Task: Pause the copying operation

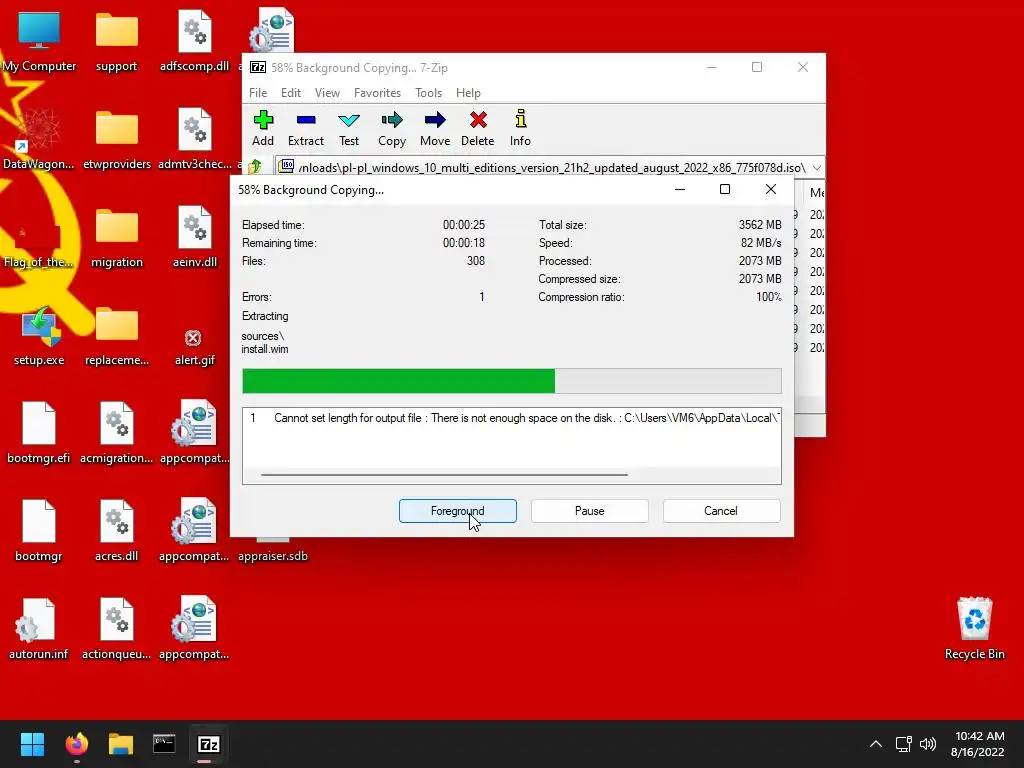Action: tap(590, 511)
